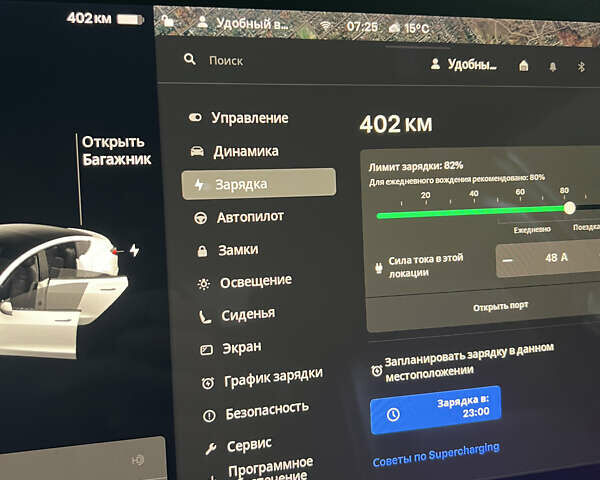Open the Сиденья menu section
The height and width of the screenshot is (480, 600).
pos(237,315)
